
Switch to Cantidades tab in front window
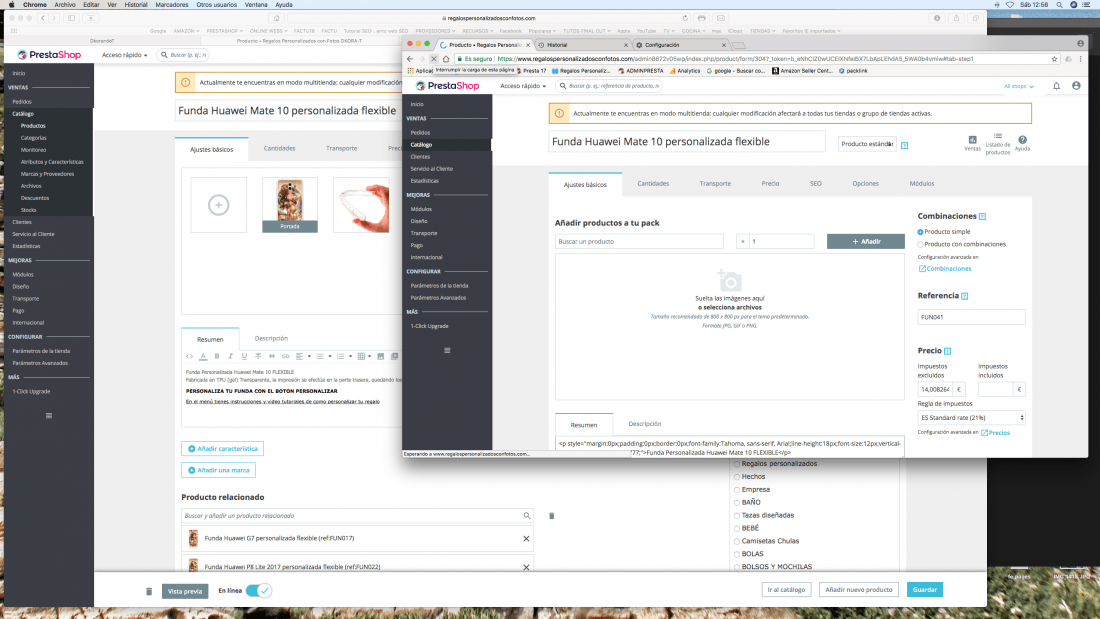click(653, 184)
